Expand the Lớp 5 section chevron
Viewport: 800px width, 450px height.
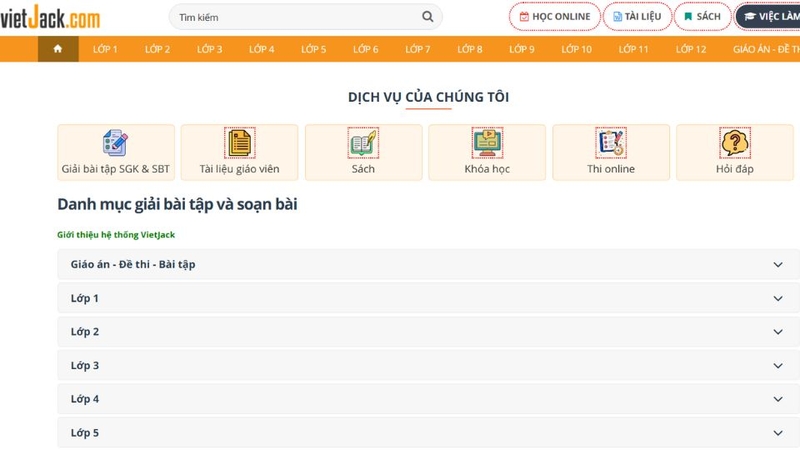pos(778,433)
